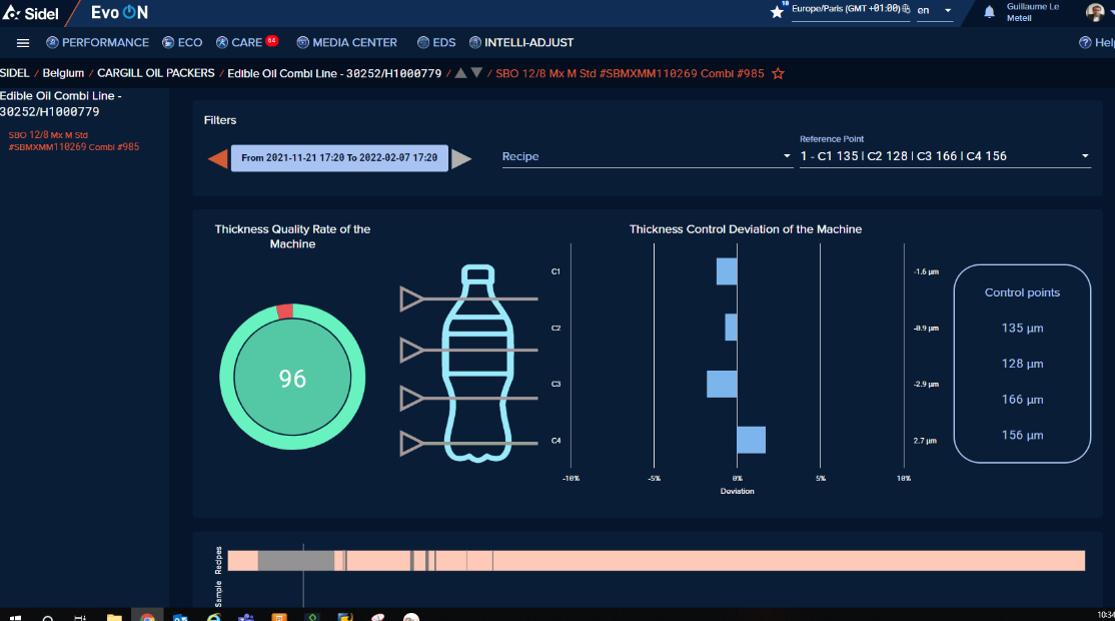The height and width of the screenshot is (621, 1115).
Task: Advance to next date range arrow
Action: tap(461, 158)
